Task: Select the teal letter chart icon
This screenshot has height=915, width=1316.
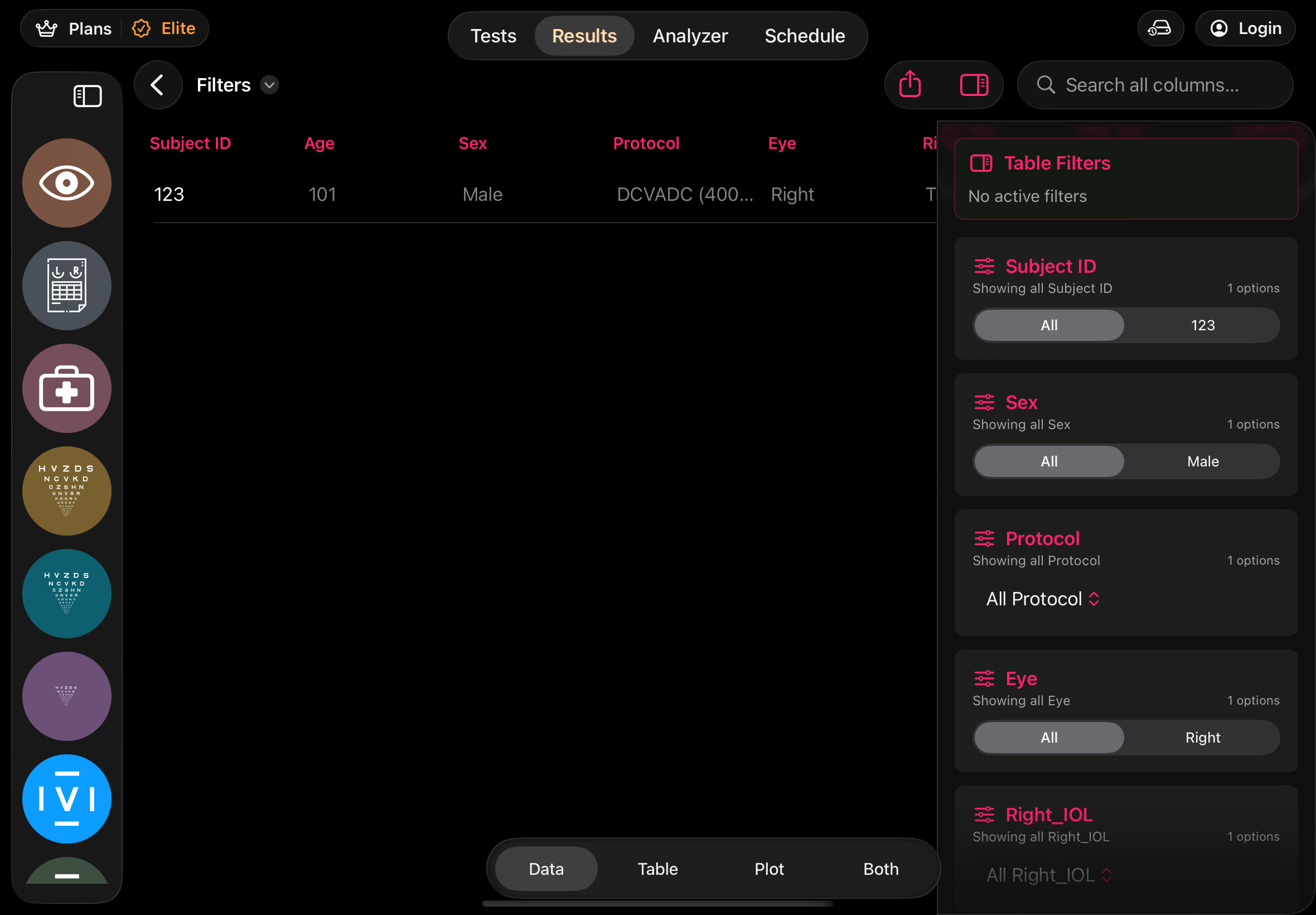Action: (67, 594)
